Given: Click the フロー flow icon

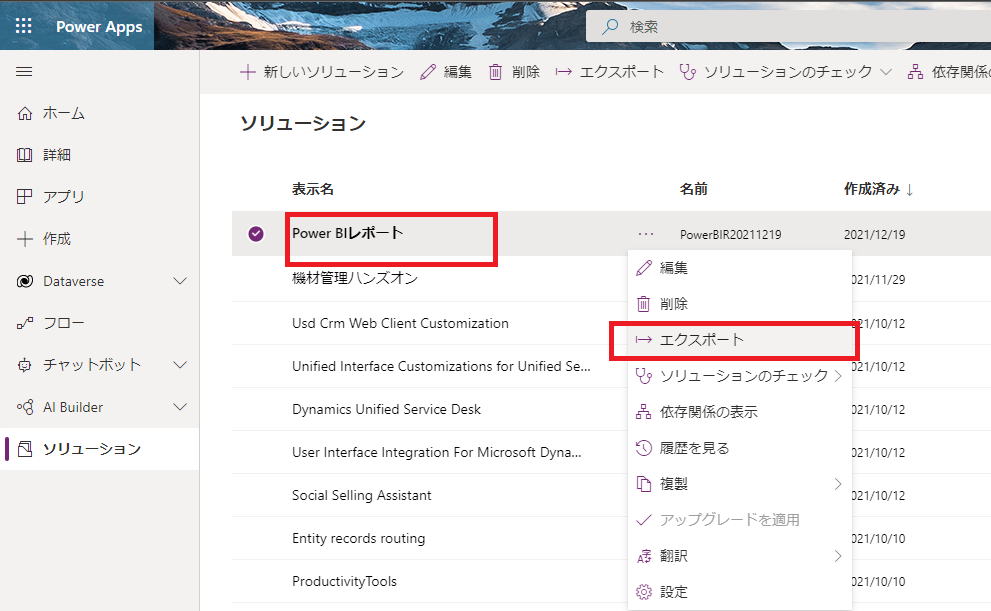Looking at the screenshot, I should pyautogui.click(x=25, y=324).
